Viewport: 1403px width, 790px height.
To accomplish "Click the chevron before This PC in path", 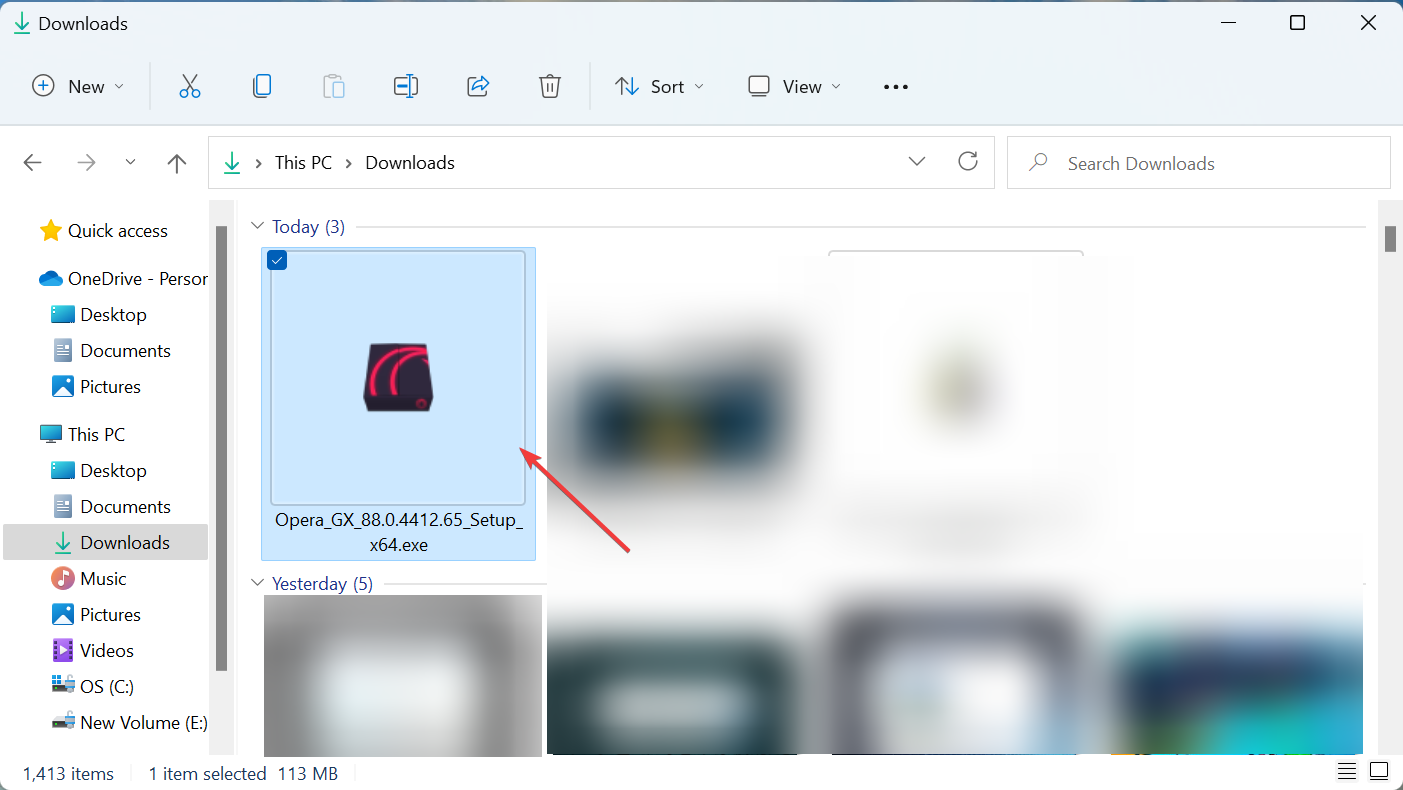I will (259, 163).
